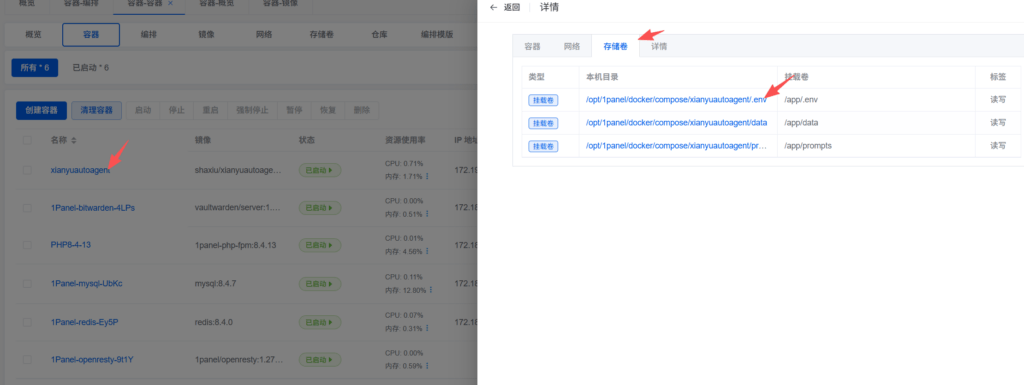Go to 网络 section in container nav

264,35
